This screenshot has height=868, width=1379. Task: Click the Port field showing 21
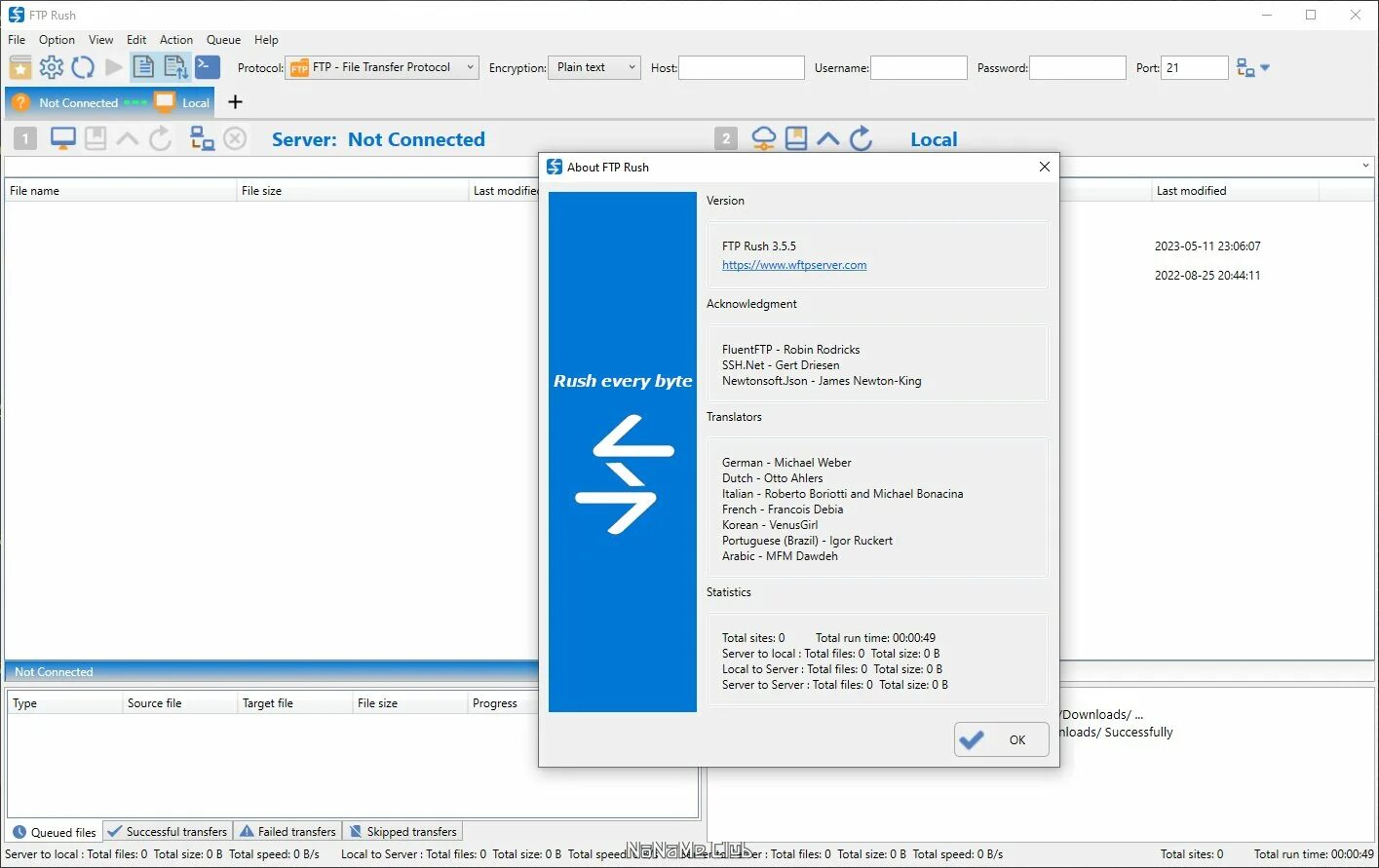1195,67
